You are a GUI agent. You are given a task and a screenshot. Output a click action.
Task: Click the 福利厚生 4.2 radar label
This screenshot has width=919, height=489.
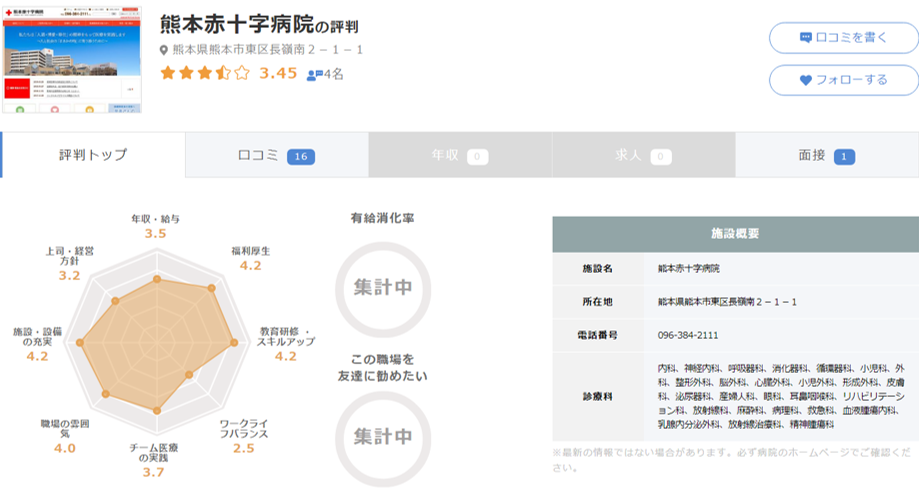coord(250,258)
